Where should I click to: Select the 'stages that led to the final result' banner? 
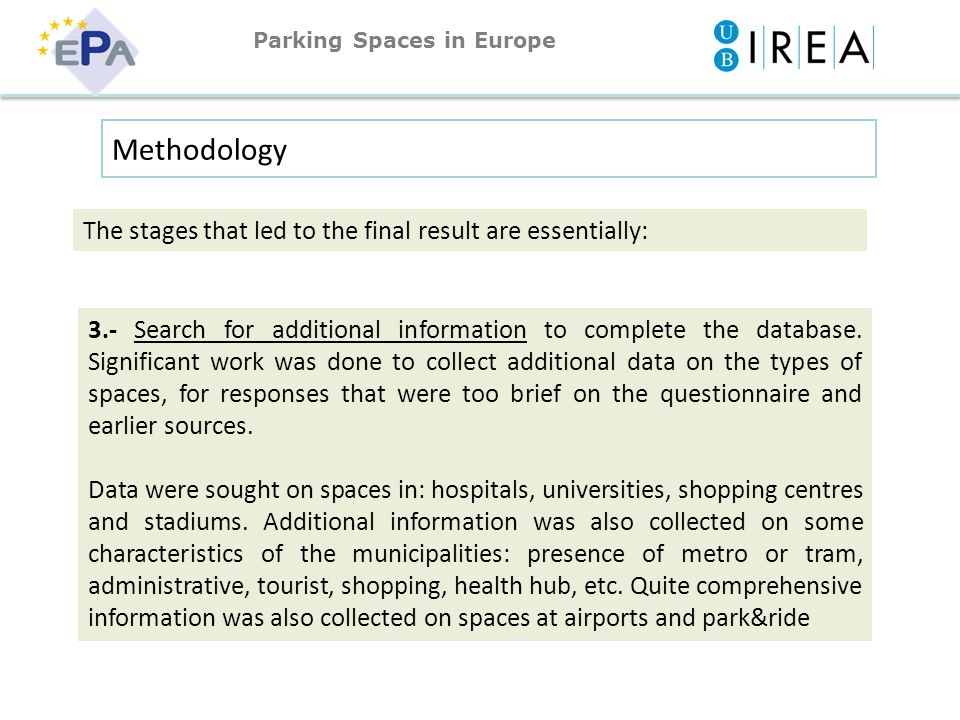(470, 230)
